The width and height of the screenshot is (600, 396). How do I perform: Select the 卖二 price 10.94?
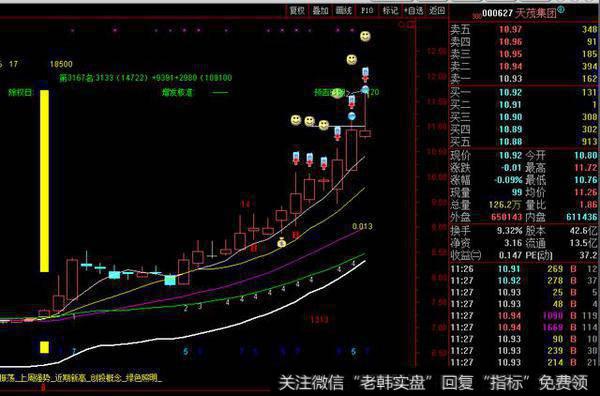tap(510, 66)
